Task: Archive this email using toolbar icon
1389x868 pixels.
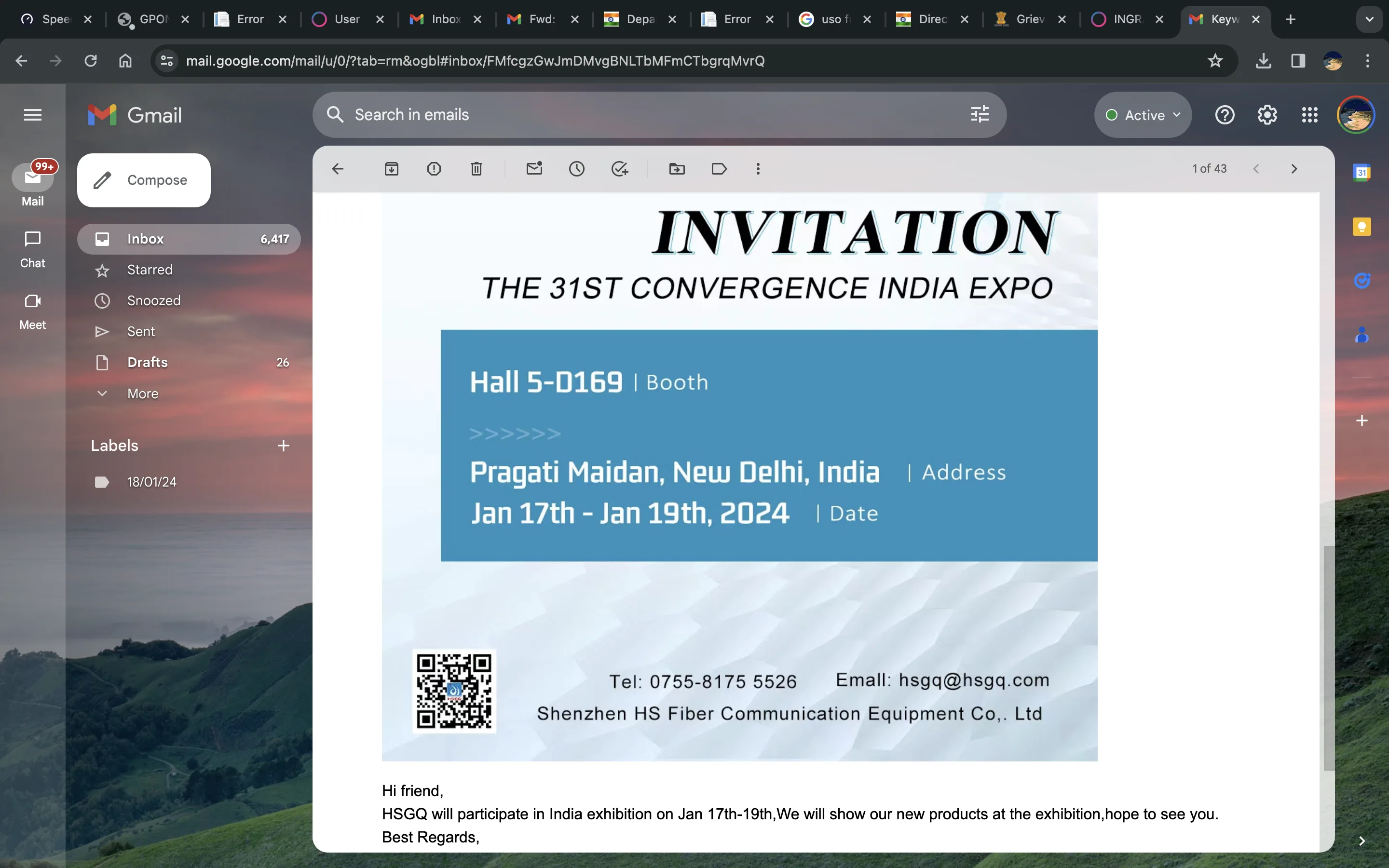Action: click(392, 169)
